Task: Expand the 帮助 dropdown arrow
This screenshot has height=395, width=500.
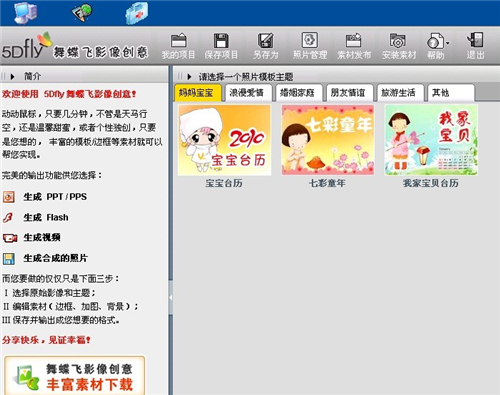Action: coord(448,43)
